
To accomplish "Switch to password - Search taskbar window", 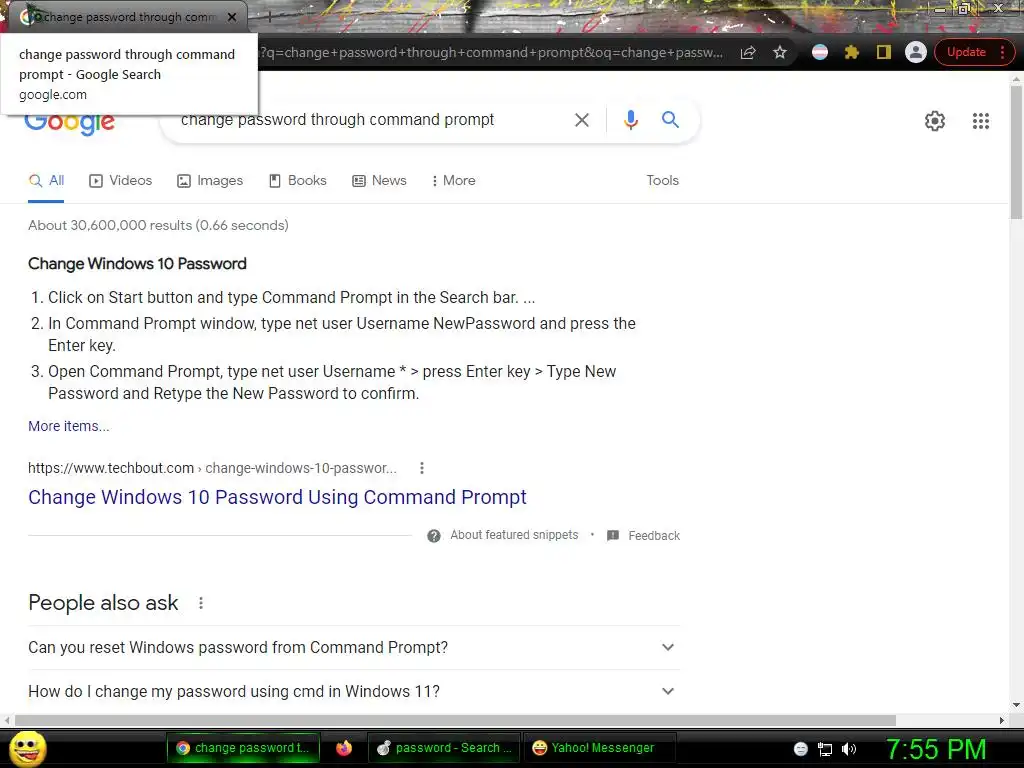I will point(445,748).
